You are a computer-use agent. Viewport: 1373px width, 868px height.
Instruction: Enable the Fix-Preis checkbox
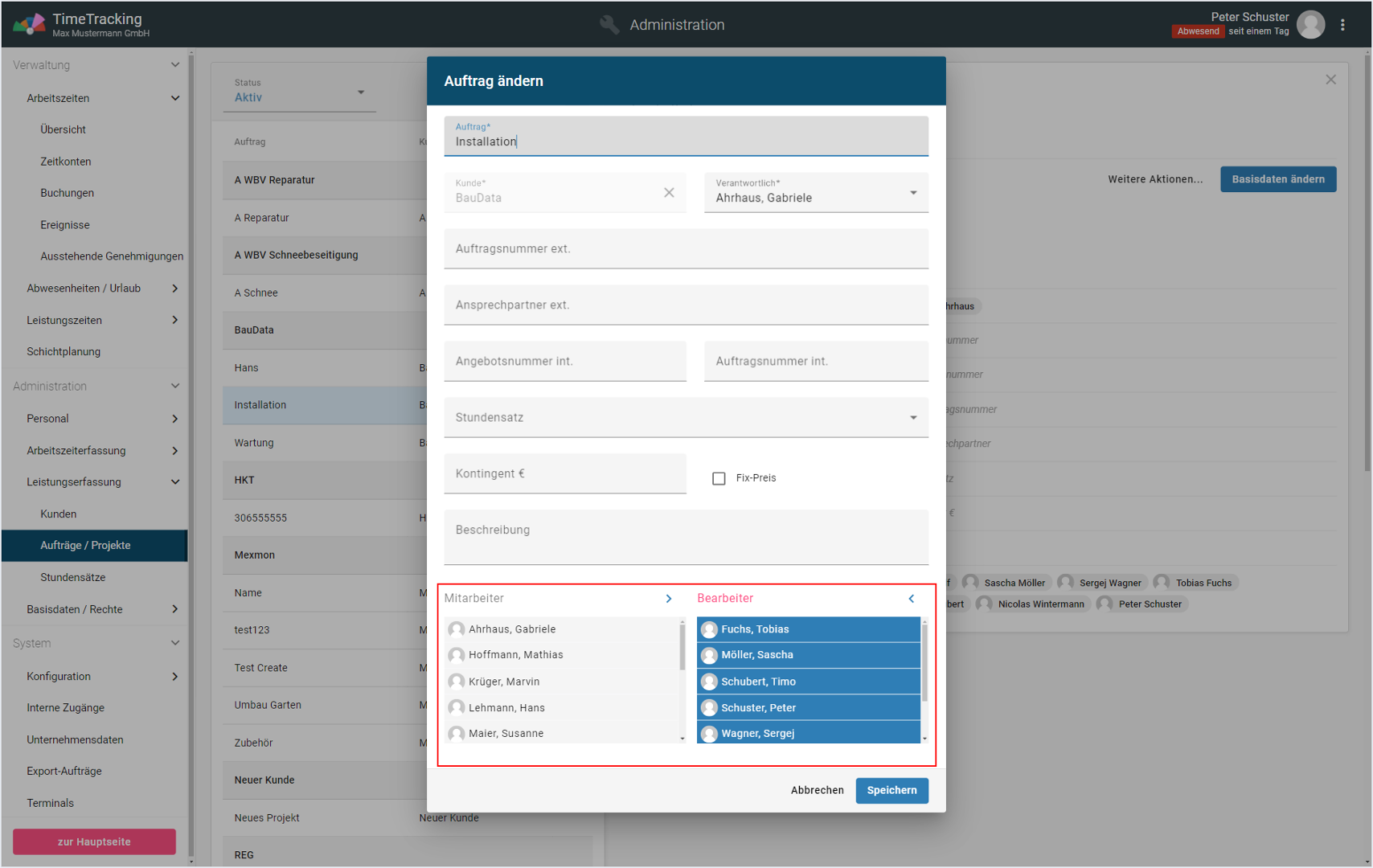pyautogui.click(x=719, y=478)
